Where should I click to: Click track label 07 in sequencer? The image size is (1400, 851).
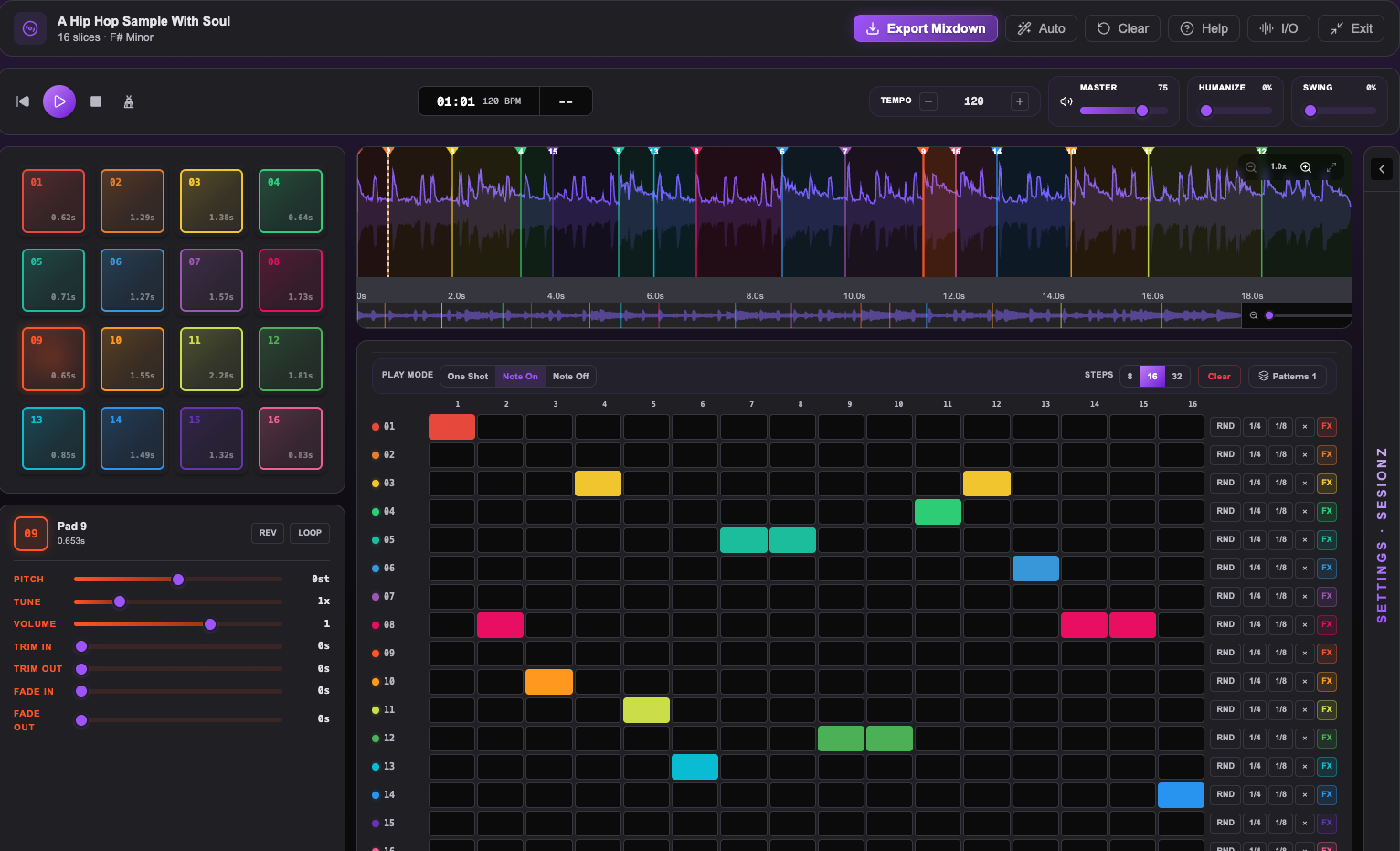click(x=389, y=596)
